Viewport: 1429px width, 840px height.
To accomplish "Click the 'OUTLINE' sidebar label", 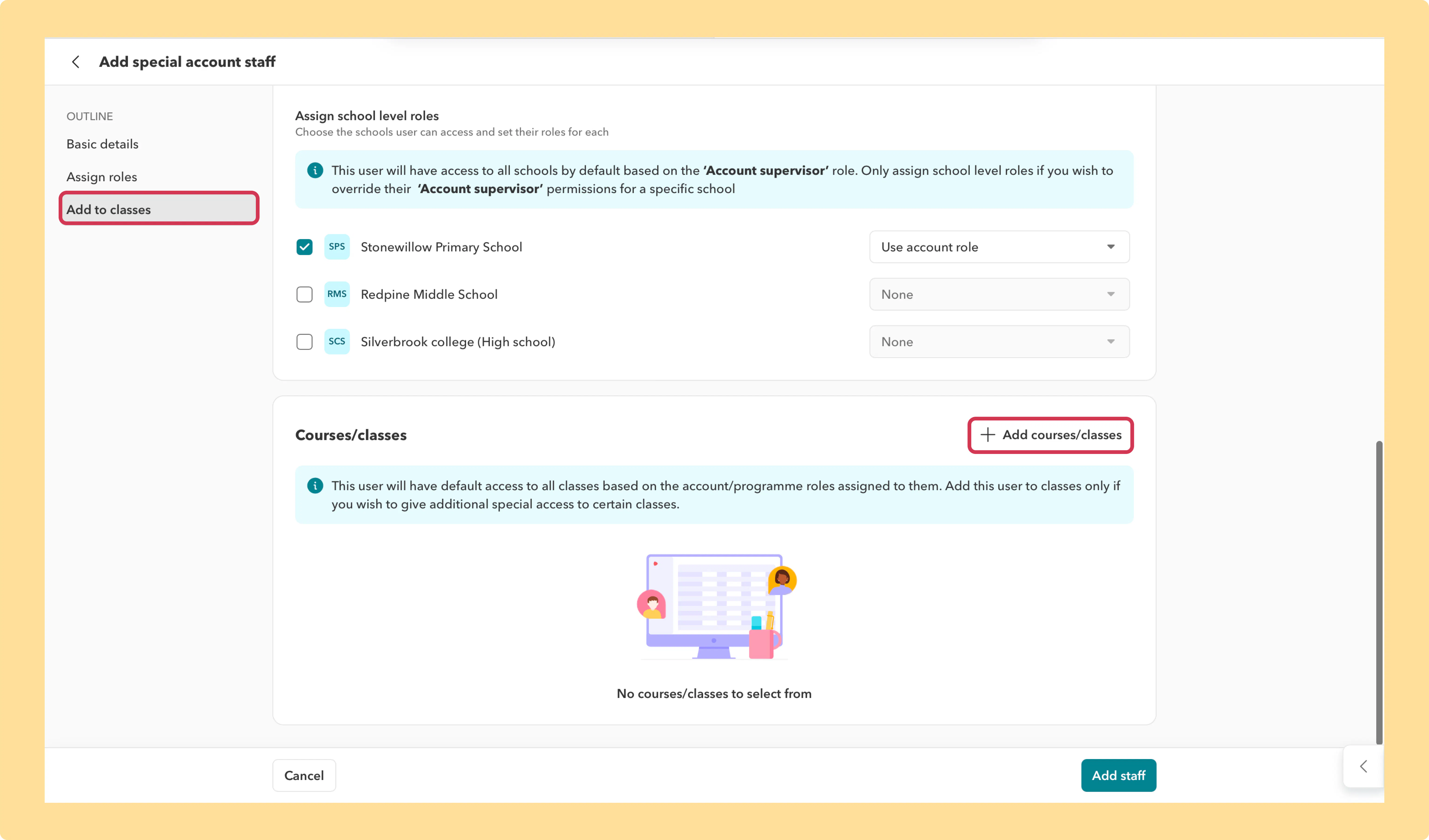I will [90, 116].
